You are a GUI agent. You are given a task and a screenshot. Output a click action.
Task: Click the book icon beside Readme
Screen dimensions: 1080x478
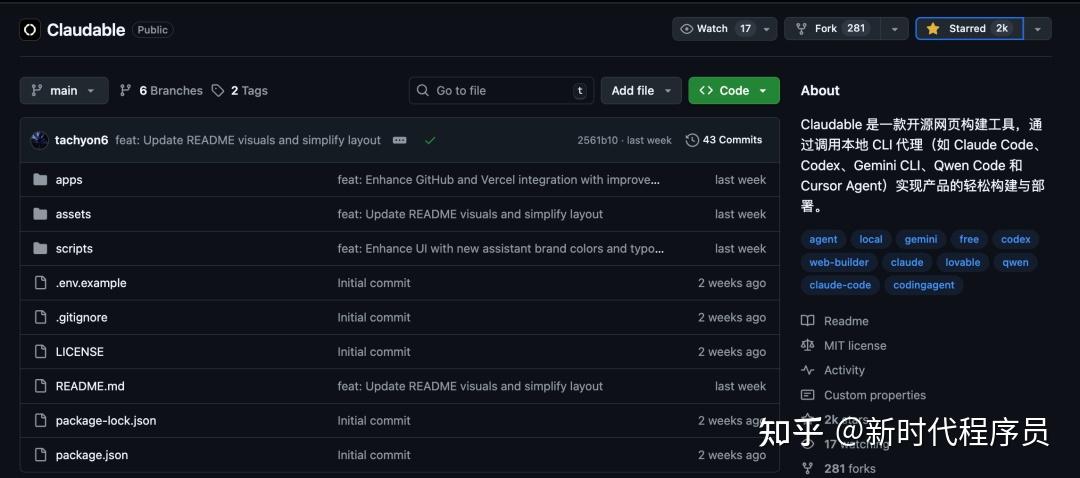(x=807, y=321)
